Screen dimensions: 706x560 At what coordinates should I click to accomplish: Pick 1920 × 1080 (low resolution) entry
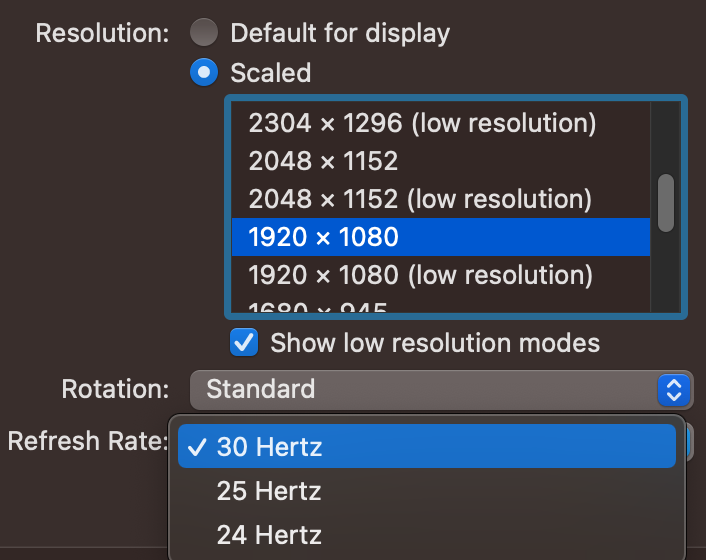(420, 275)
